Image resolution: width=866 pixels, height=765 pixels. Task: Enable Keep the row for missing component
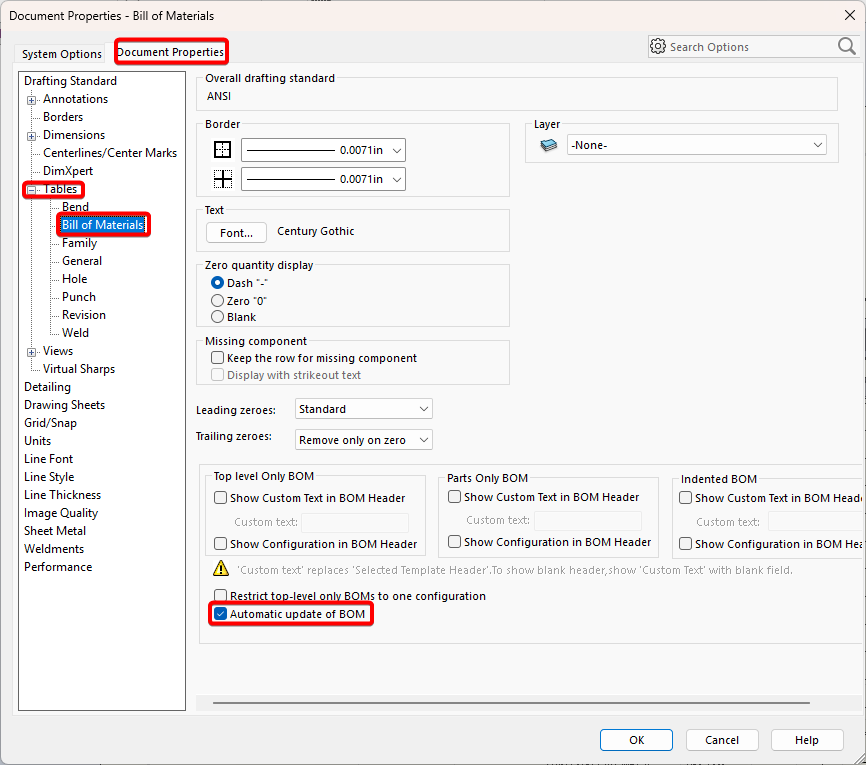[x=218, y=358]
